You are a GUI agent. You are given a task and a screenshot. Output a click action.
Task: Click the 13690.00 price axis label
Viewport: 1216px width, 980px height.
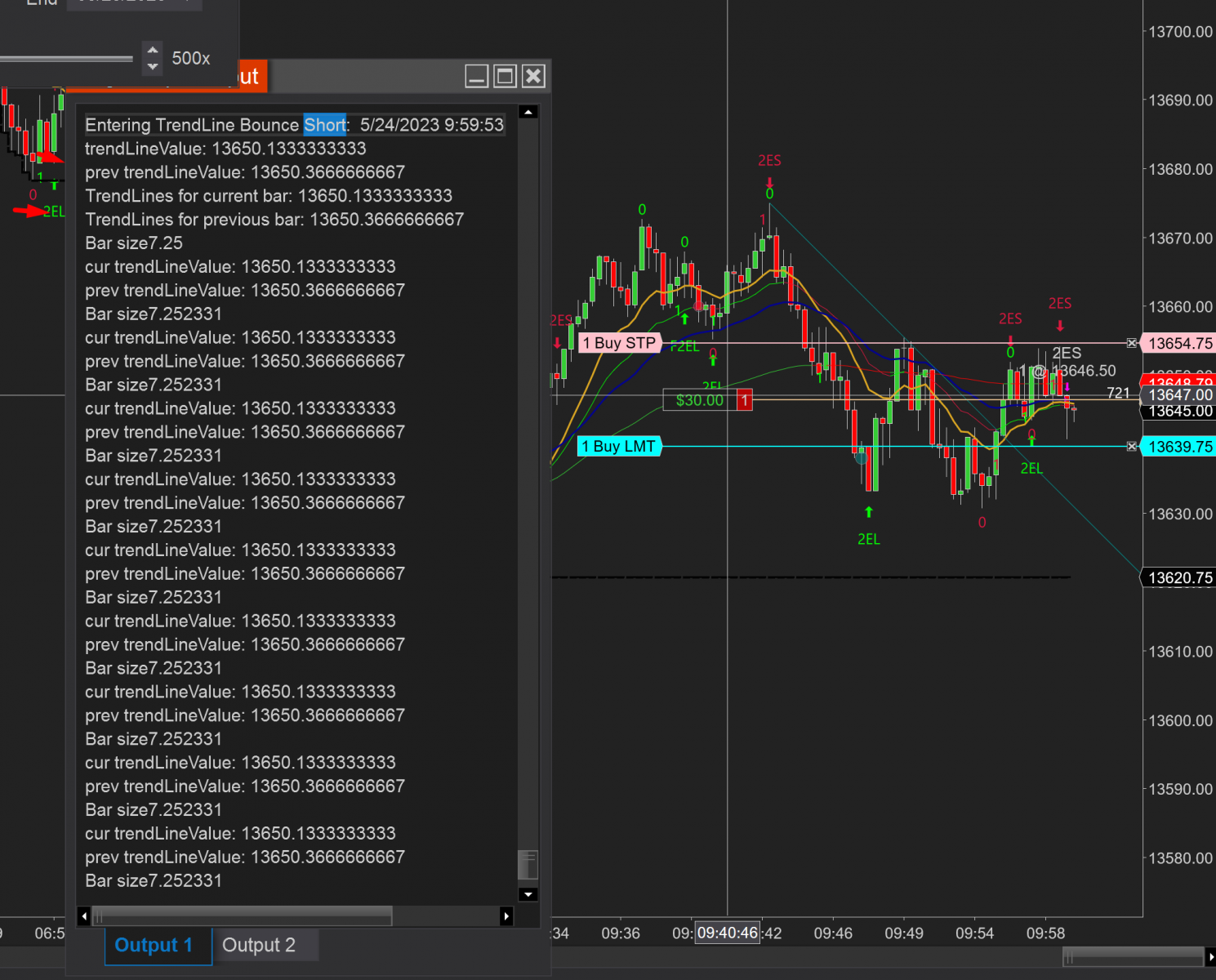pos(1181,100)
